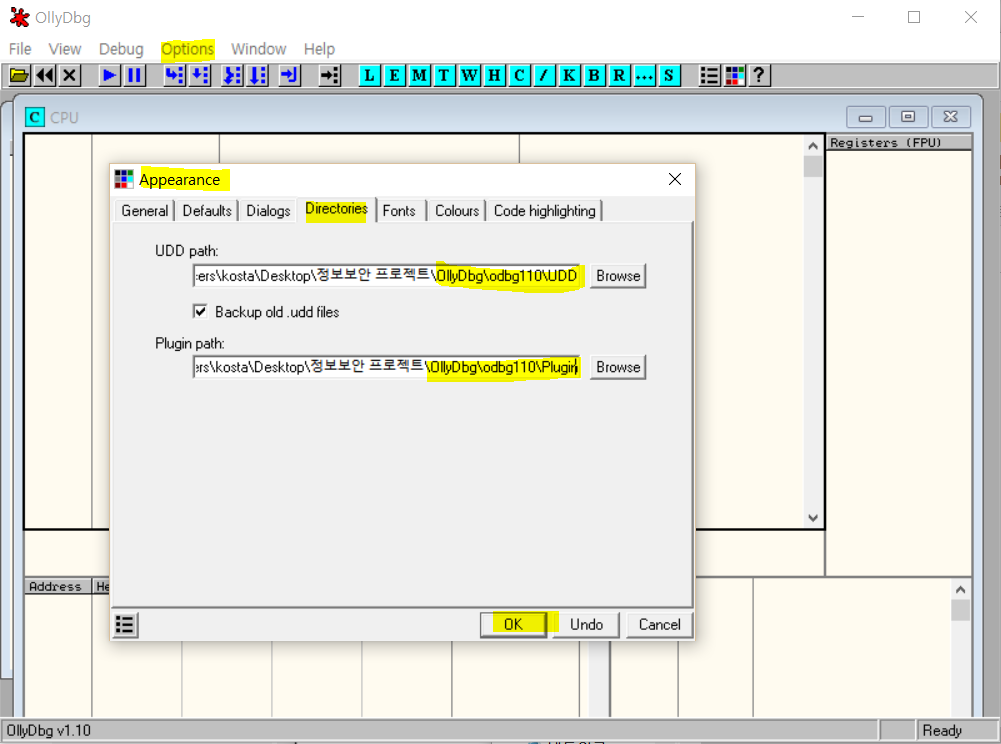
Task: Click the C icon in CPU window title
Action: (34, 118)
